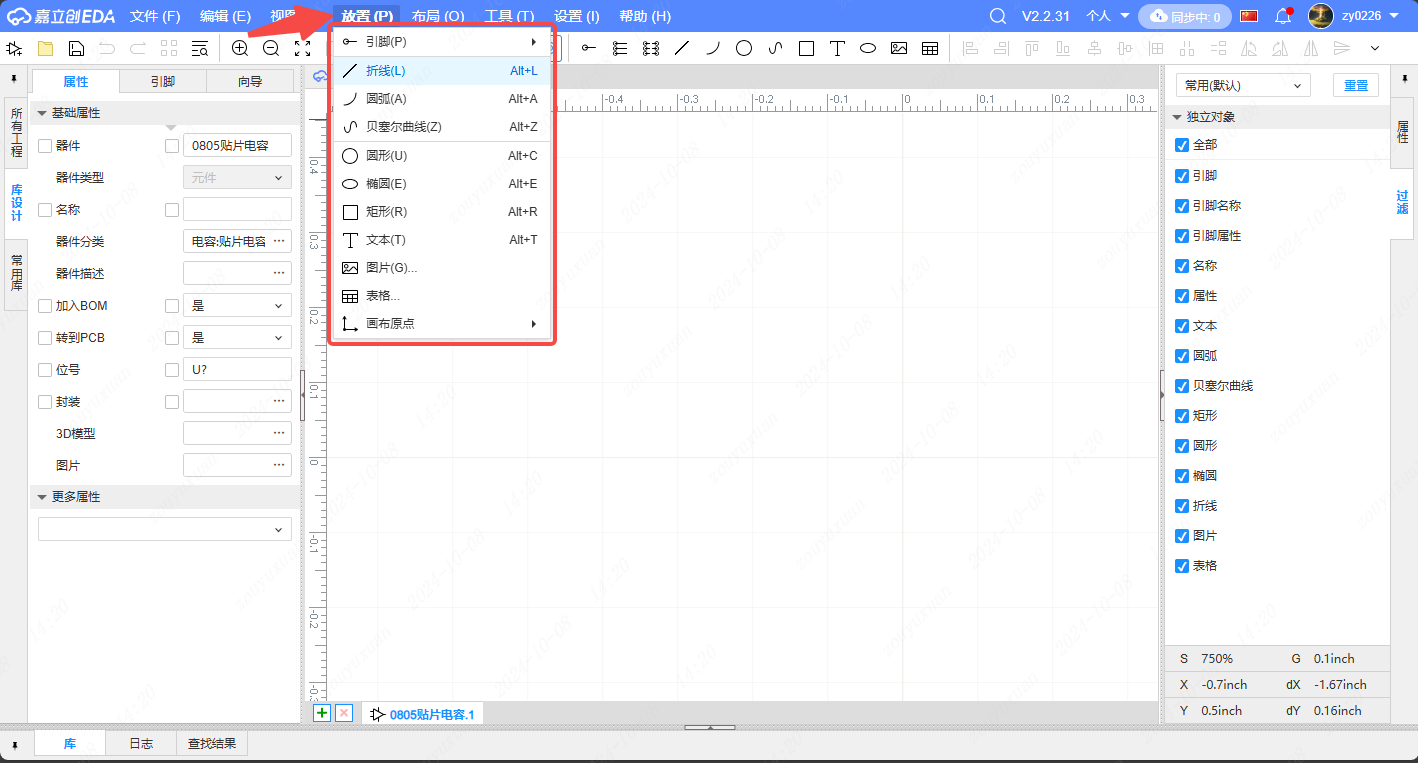
Task: Select the polyline tool icon in toolbar
Action: coord(682,48)
